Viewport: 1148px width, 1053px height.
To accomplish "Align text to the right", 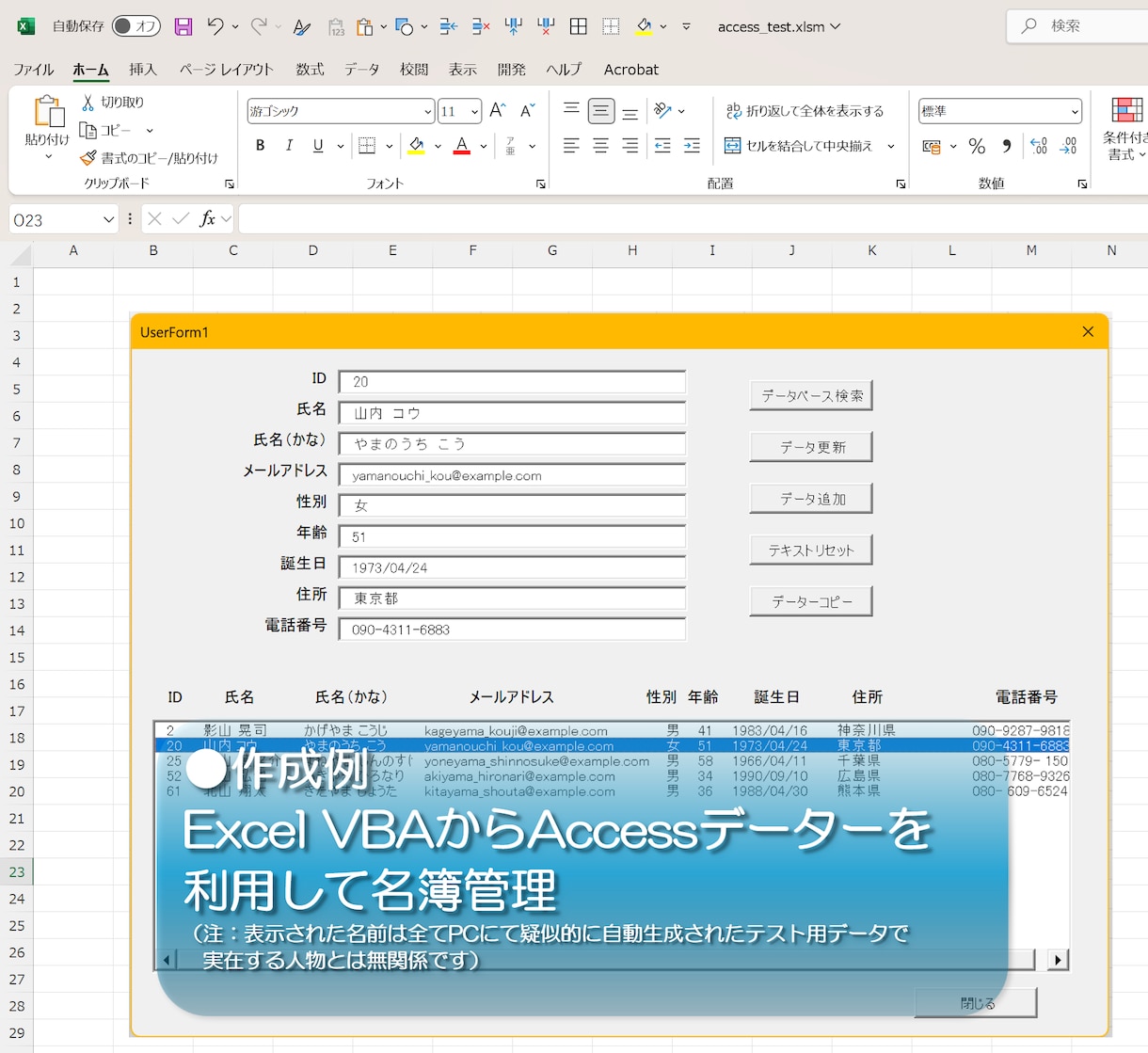I will [630, 146].
